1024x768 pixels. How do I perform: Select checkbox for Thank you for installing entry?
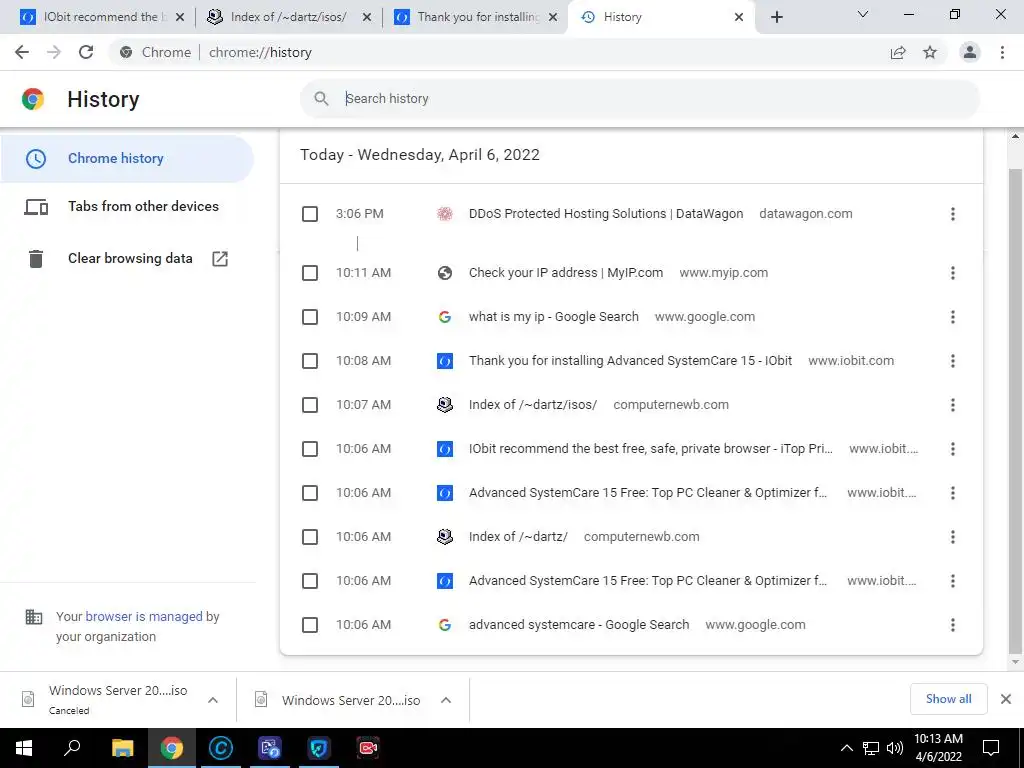pyautogui.click(x=310, y=361)
